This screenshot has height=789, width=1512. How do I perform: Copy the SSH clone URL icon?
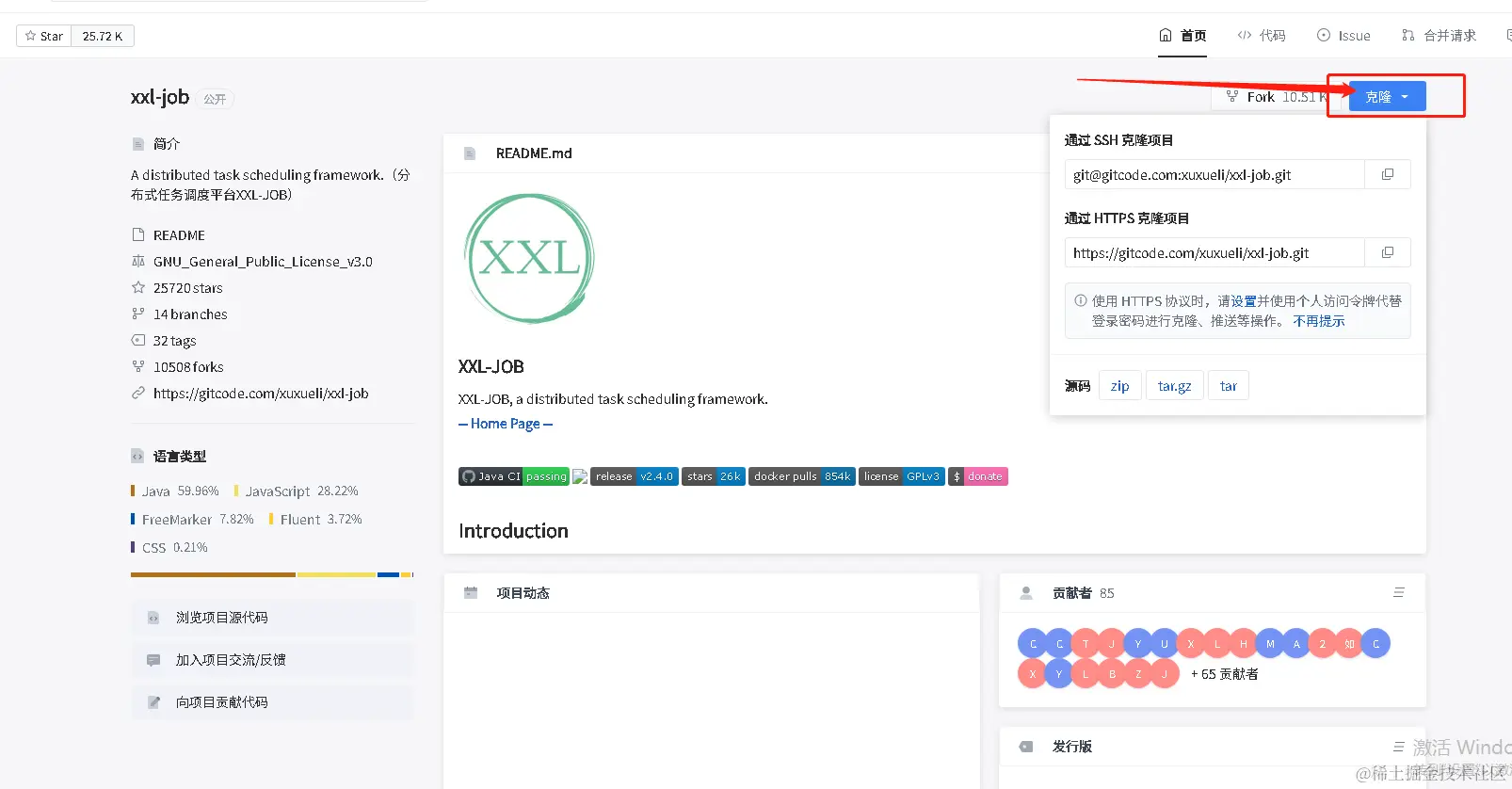point(1388,174)
